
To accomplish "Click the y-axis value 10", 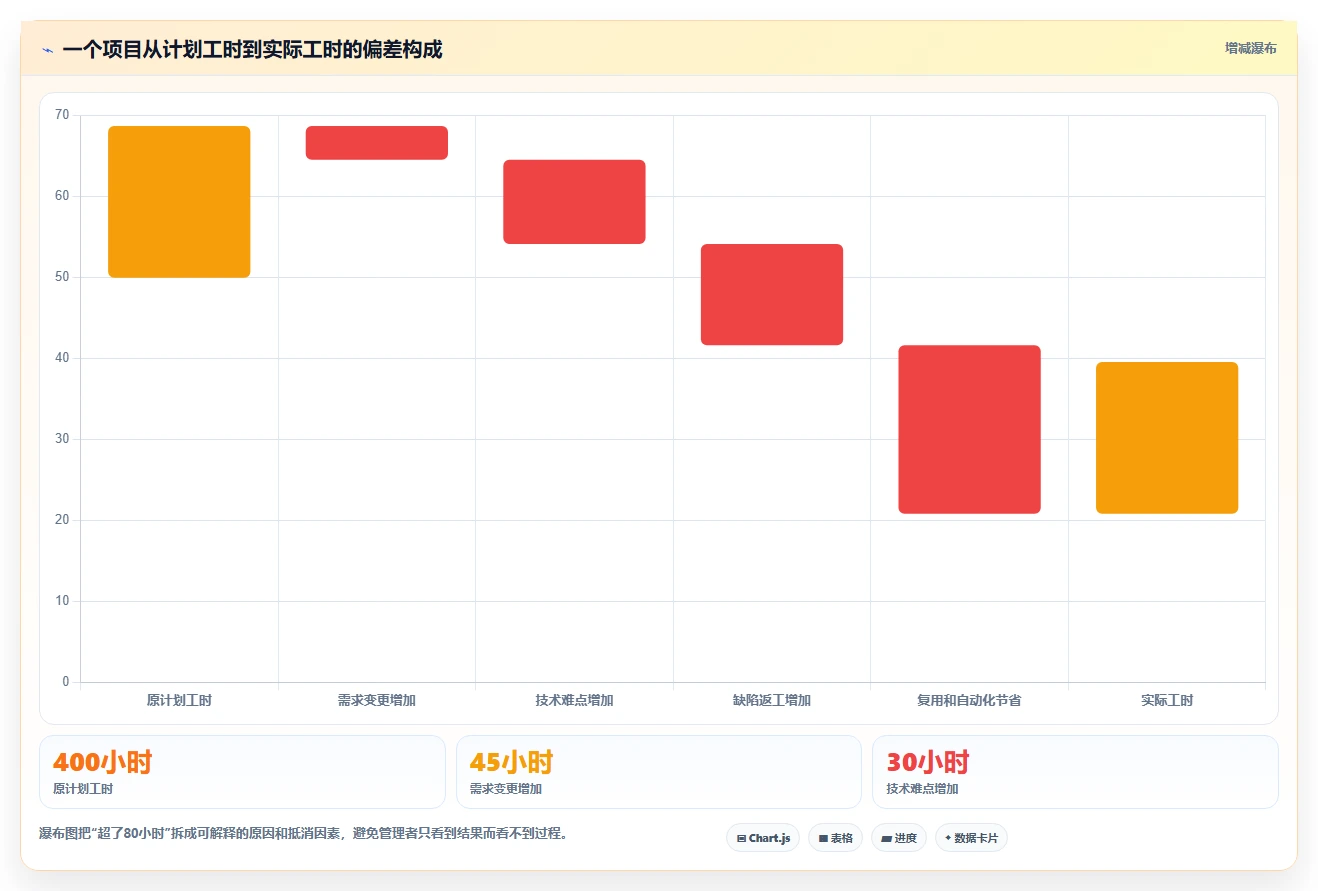I will pos(62,601).
